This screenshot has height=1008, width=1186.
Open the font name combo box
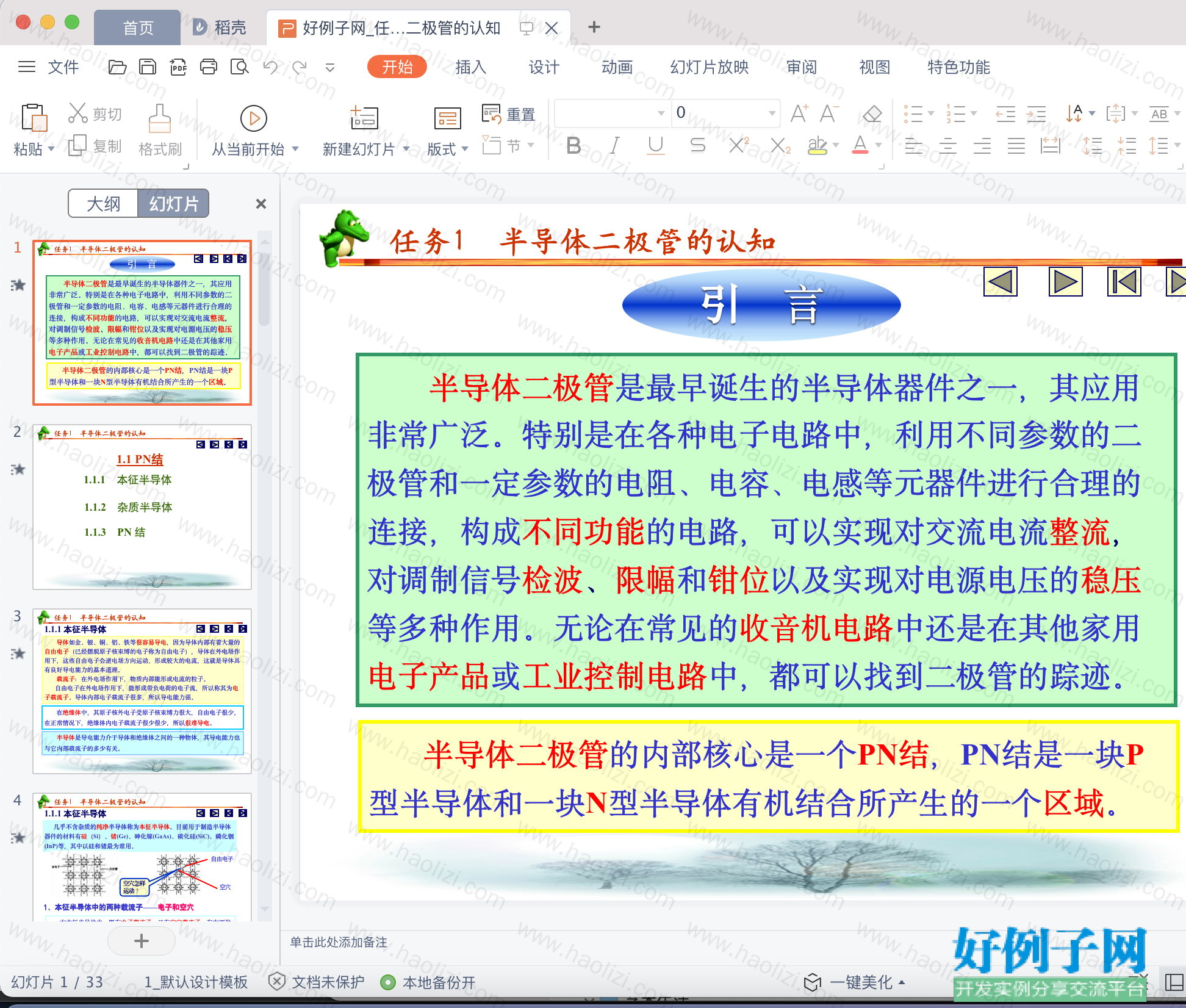(611, 113)
